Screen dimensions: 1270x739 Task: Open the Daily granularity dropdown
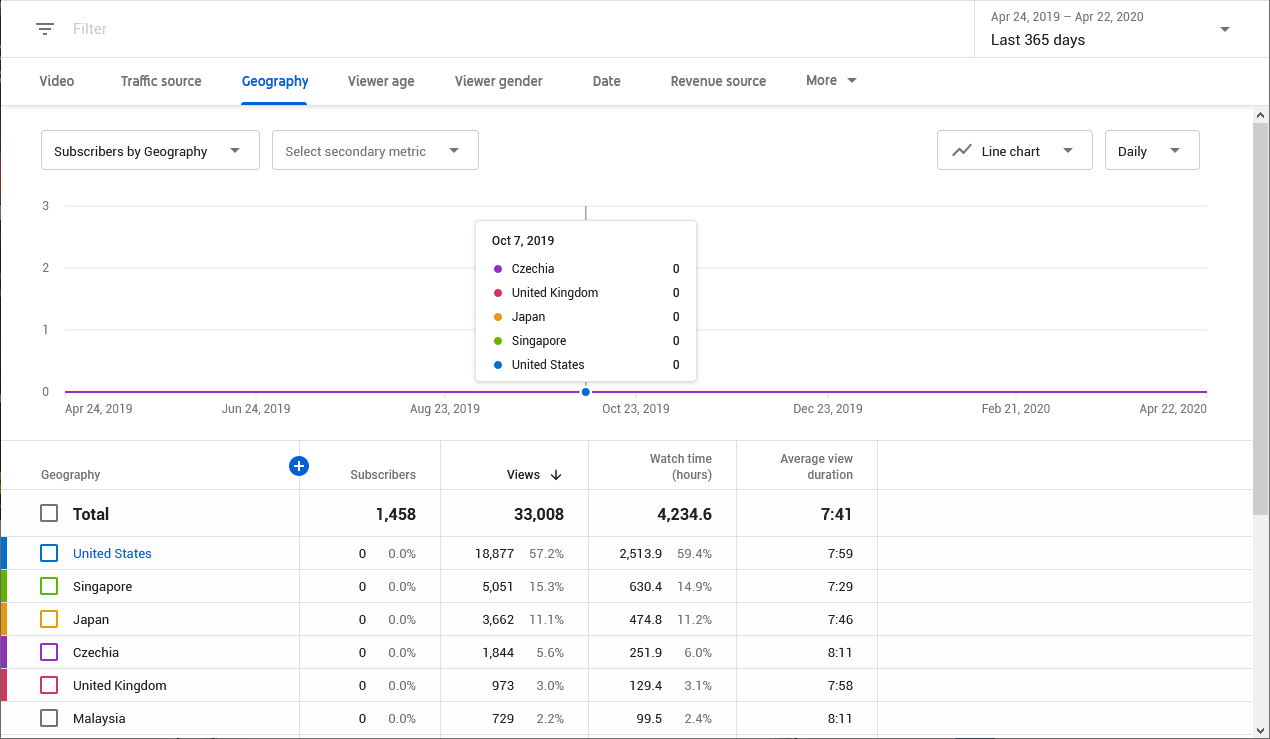point(1152,150)
